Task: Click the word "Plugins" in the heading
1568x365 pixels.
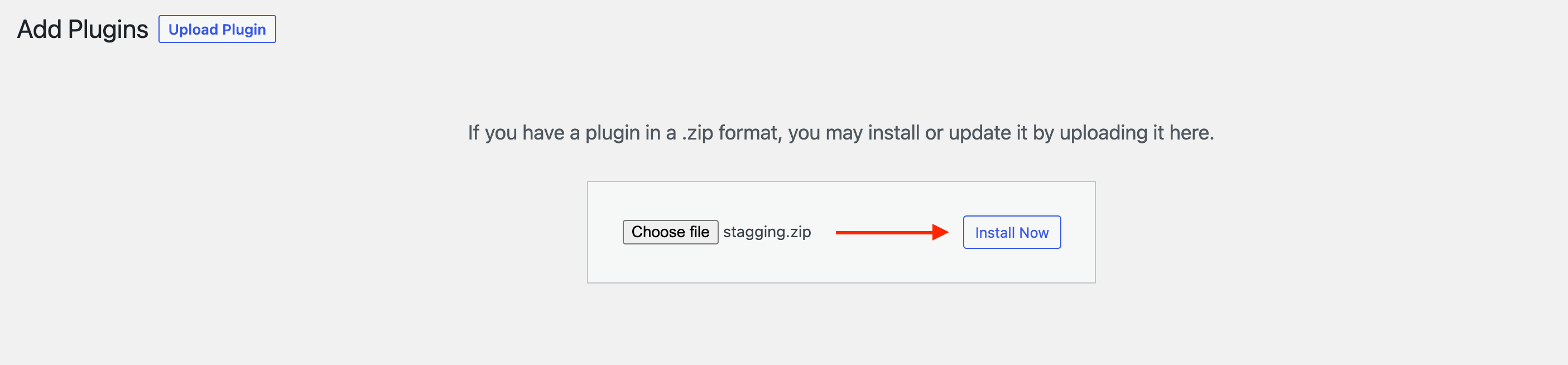Action: pyautogui.click(x=108, y=29)
